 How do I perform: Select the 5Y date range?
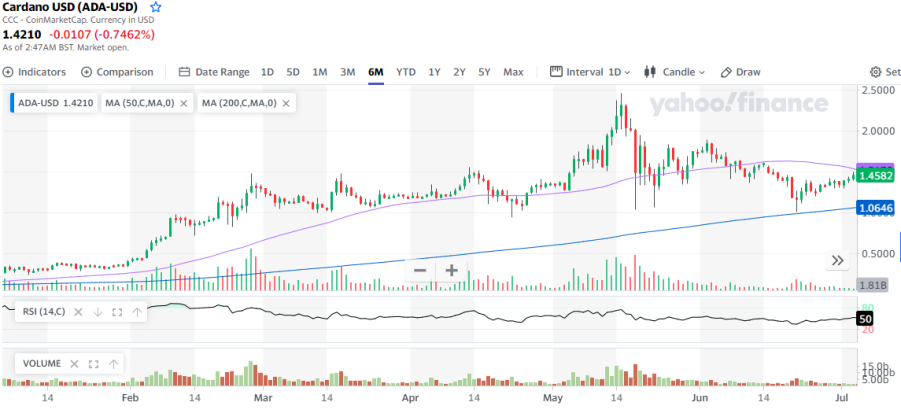pyautogui.click(x=484, y=72)
